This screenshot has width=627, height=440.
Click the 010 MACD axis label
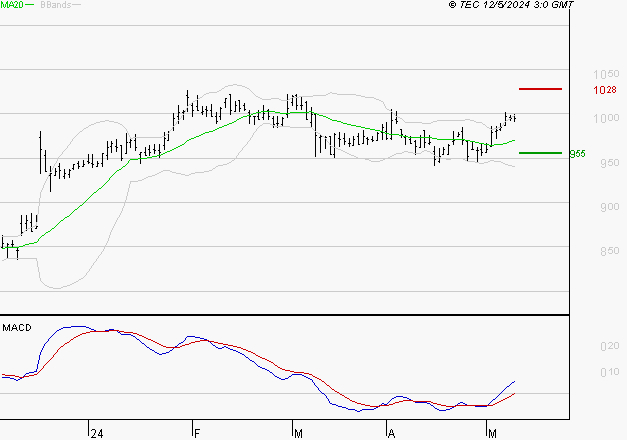609,372
